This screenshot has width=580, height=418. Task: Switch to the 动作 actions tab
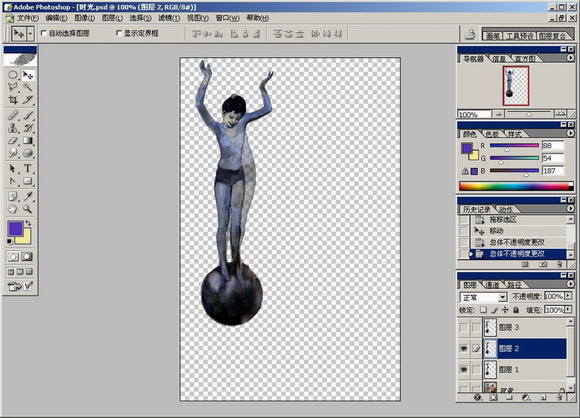click(x=506, y=209)
